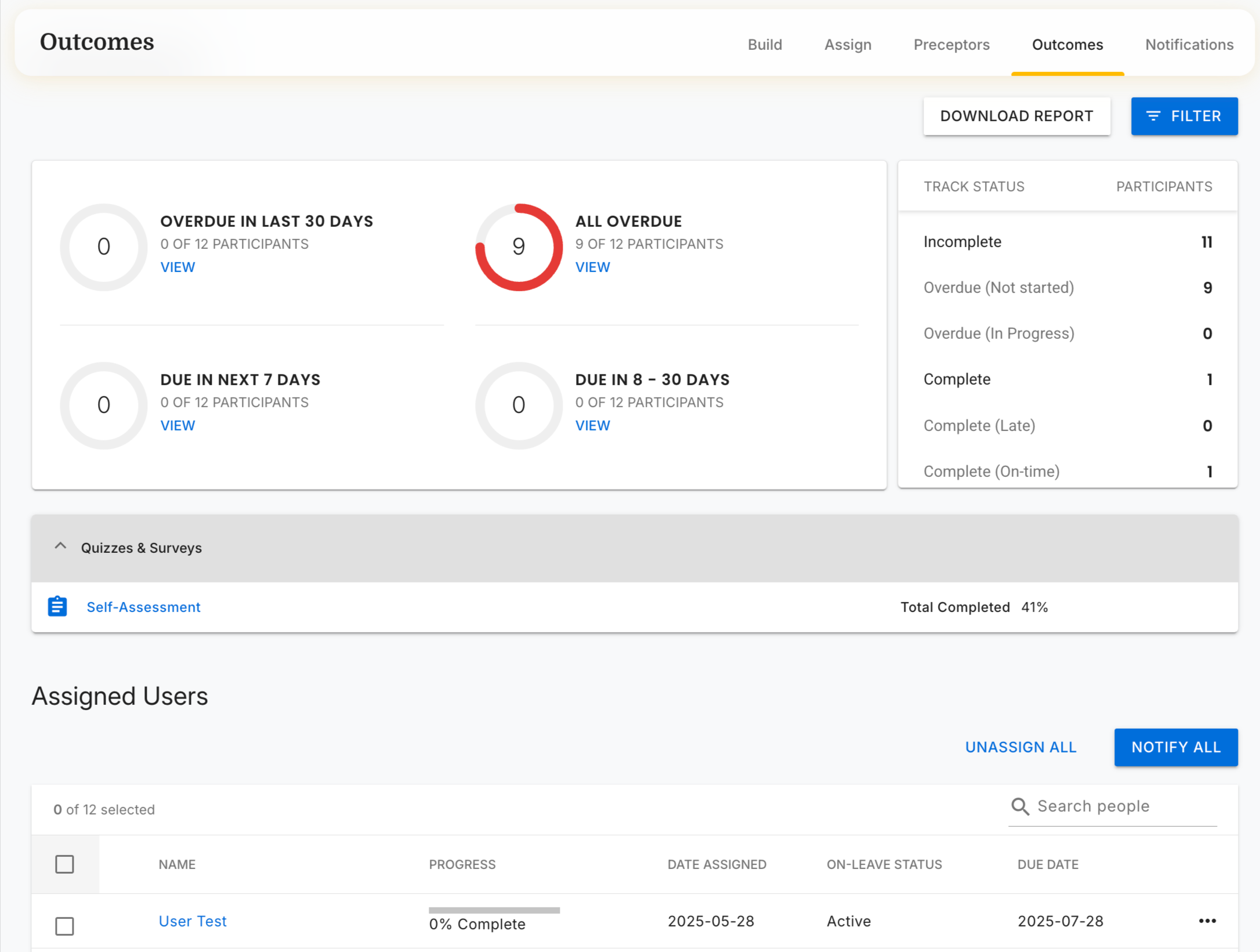Sort by the Due Date column header

pos(1048,864)
